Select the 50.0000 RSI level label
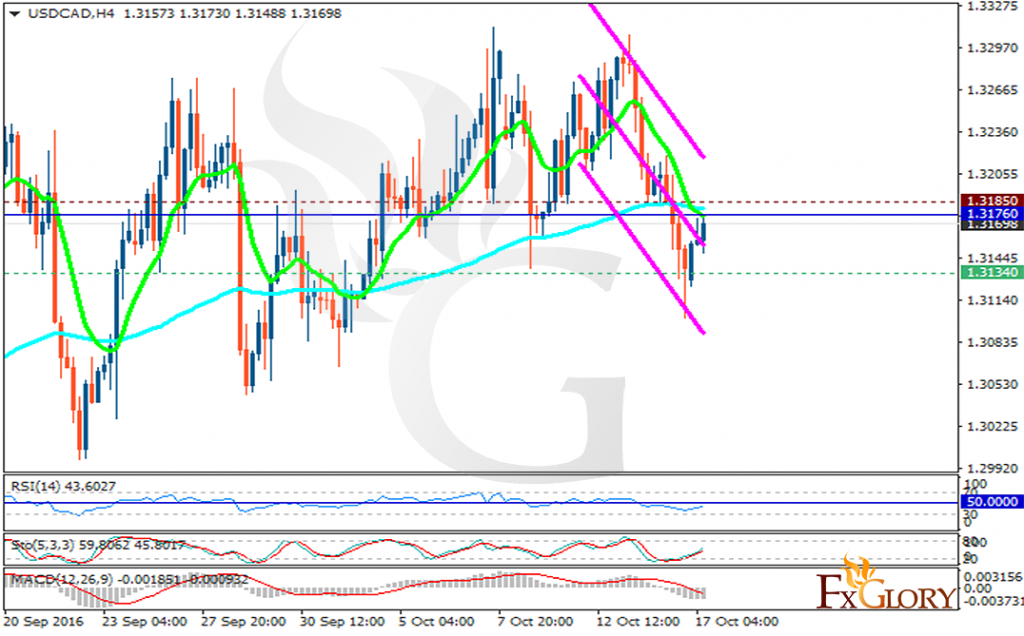This screenshot has width=1024, height=636. click(991, 501)
